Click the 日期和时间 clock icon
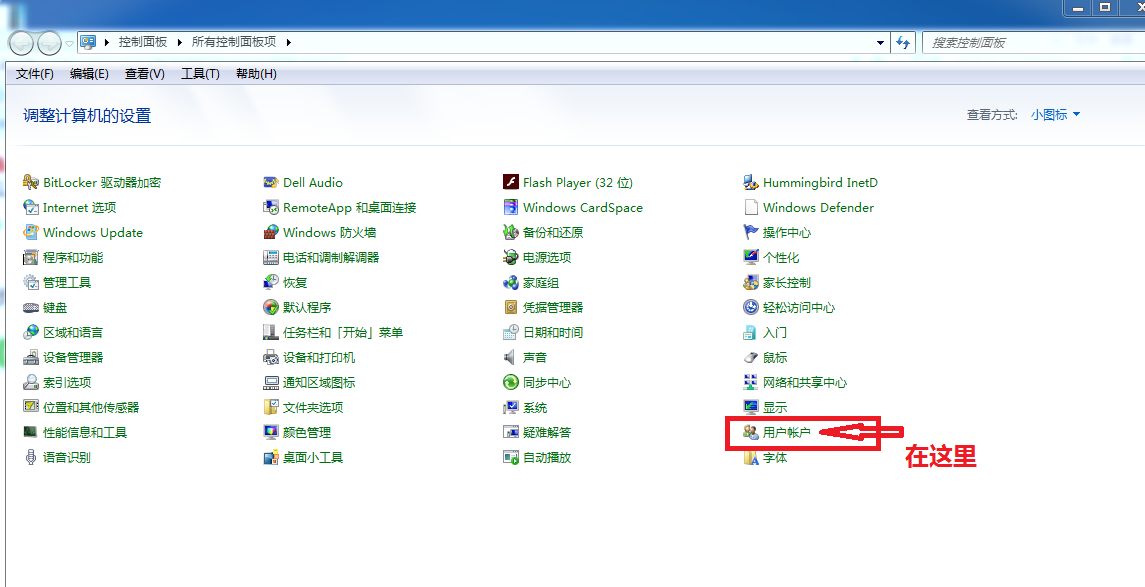The image size is (1145, 587). tap(511, 332)
